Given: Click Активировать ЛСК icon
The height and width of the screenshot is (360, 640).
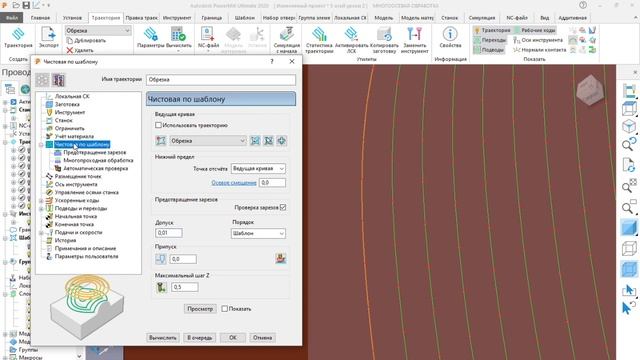Looking at the screenshot, I should [351, 35].
